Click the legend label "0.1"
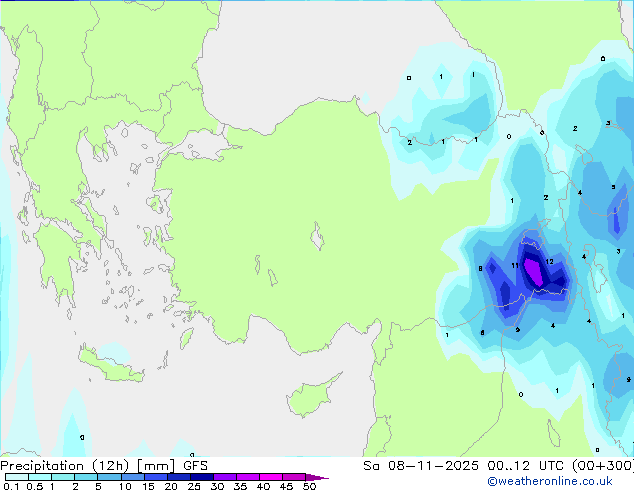Image resolution: width=634 pixels, height=490 pixels. pos(11,486)
